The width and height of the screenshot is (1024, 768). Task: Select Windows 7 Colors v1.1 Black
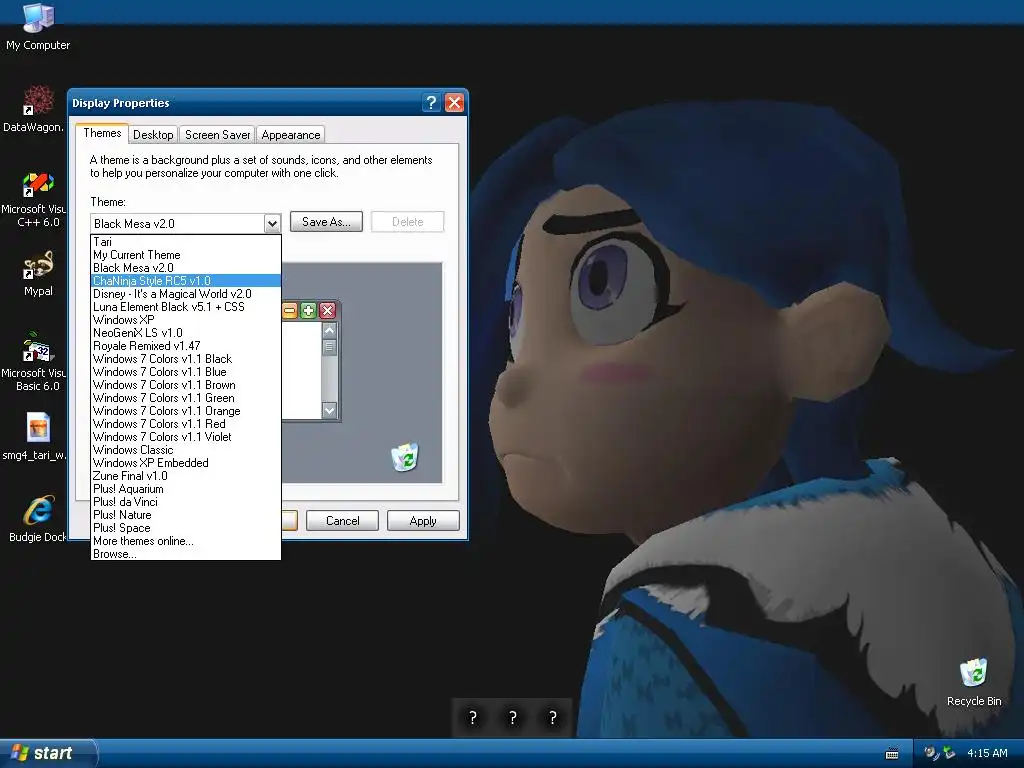(185, 359)
